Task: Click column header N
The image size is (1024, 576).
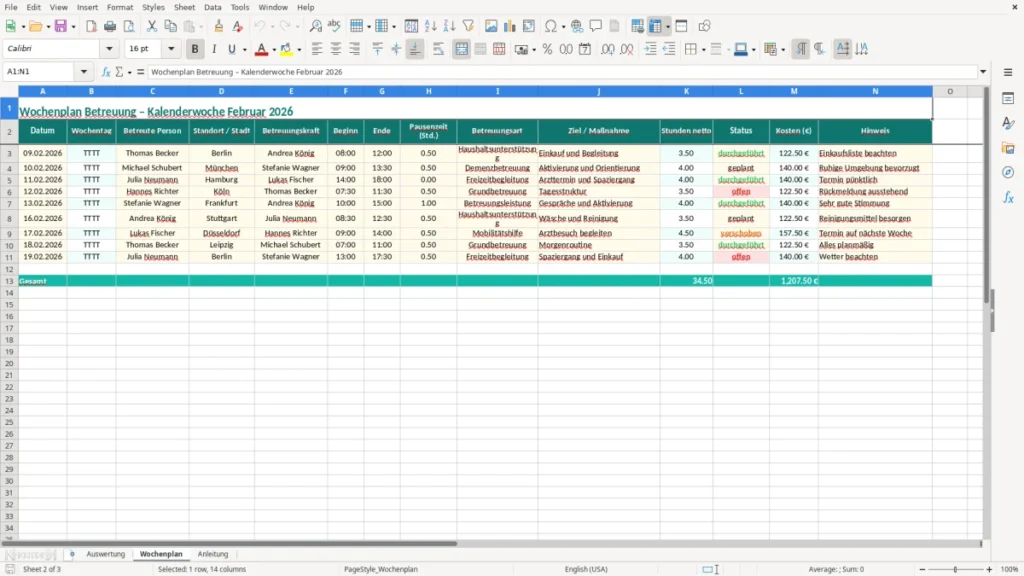Action: pos(875,91)
